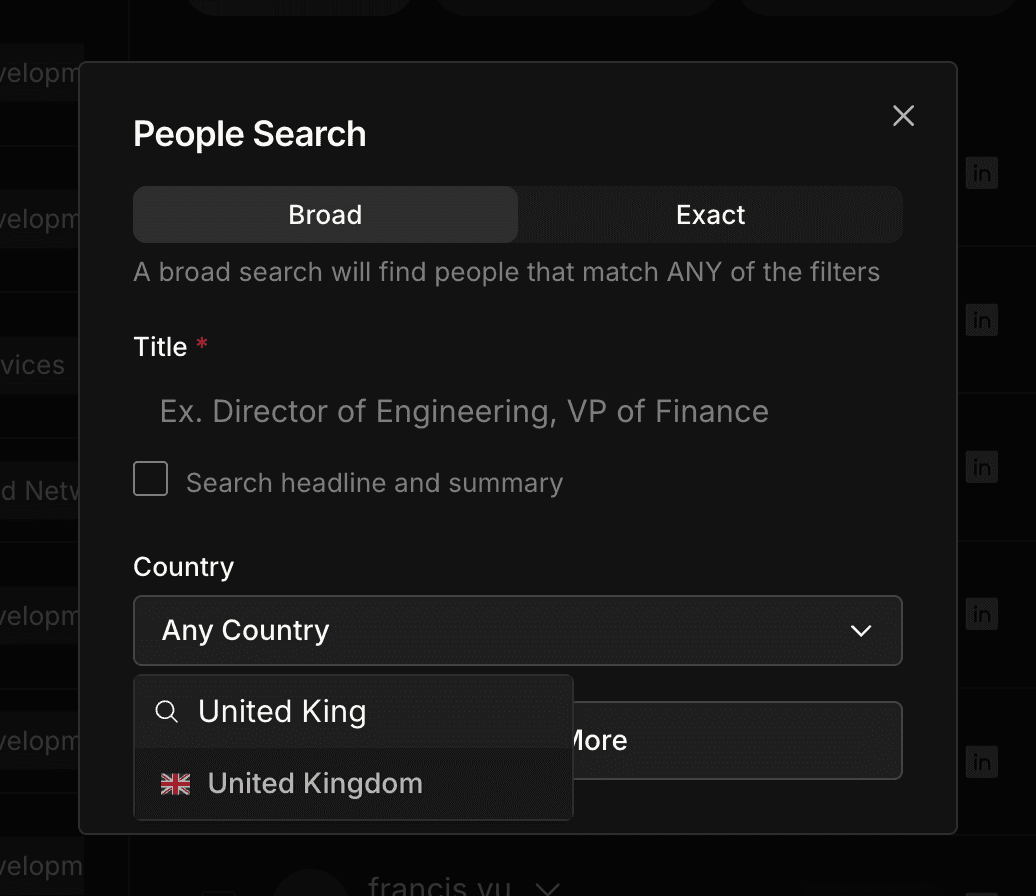This screenshot has height=896, width=1036.
Task: Click the magnifier icon in country search
Action: pos(168,712)
